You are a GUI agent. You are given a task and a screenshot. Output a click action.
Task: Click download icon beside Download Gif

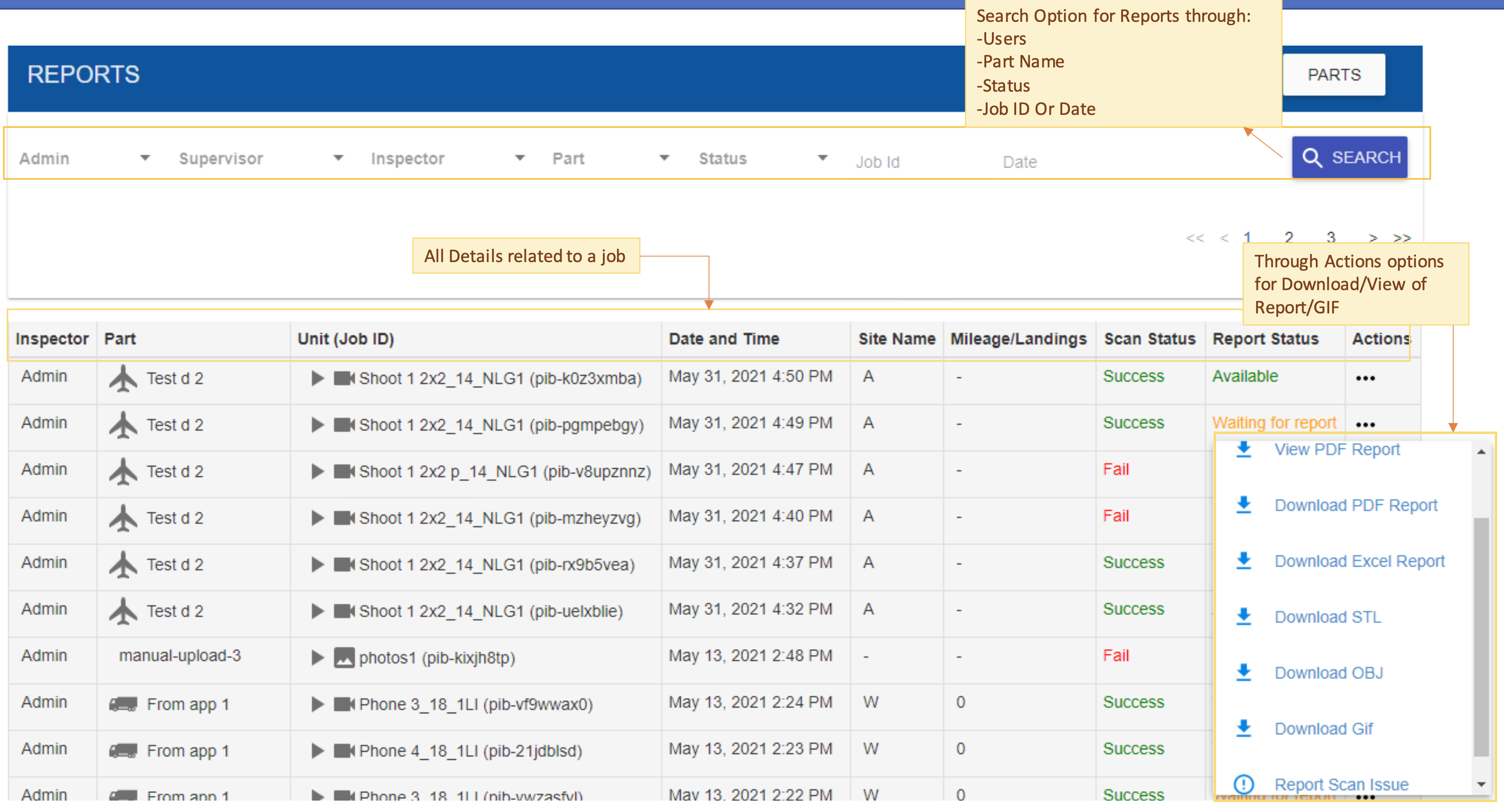coord(1244,728)
